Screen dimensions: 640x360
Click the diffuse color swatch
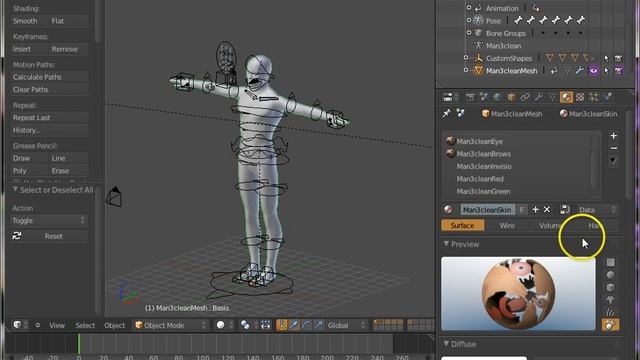[x=484, y=358]
